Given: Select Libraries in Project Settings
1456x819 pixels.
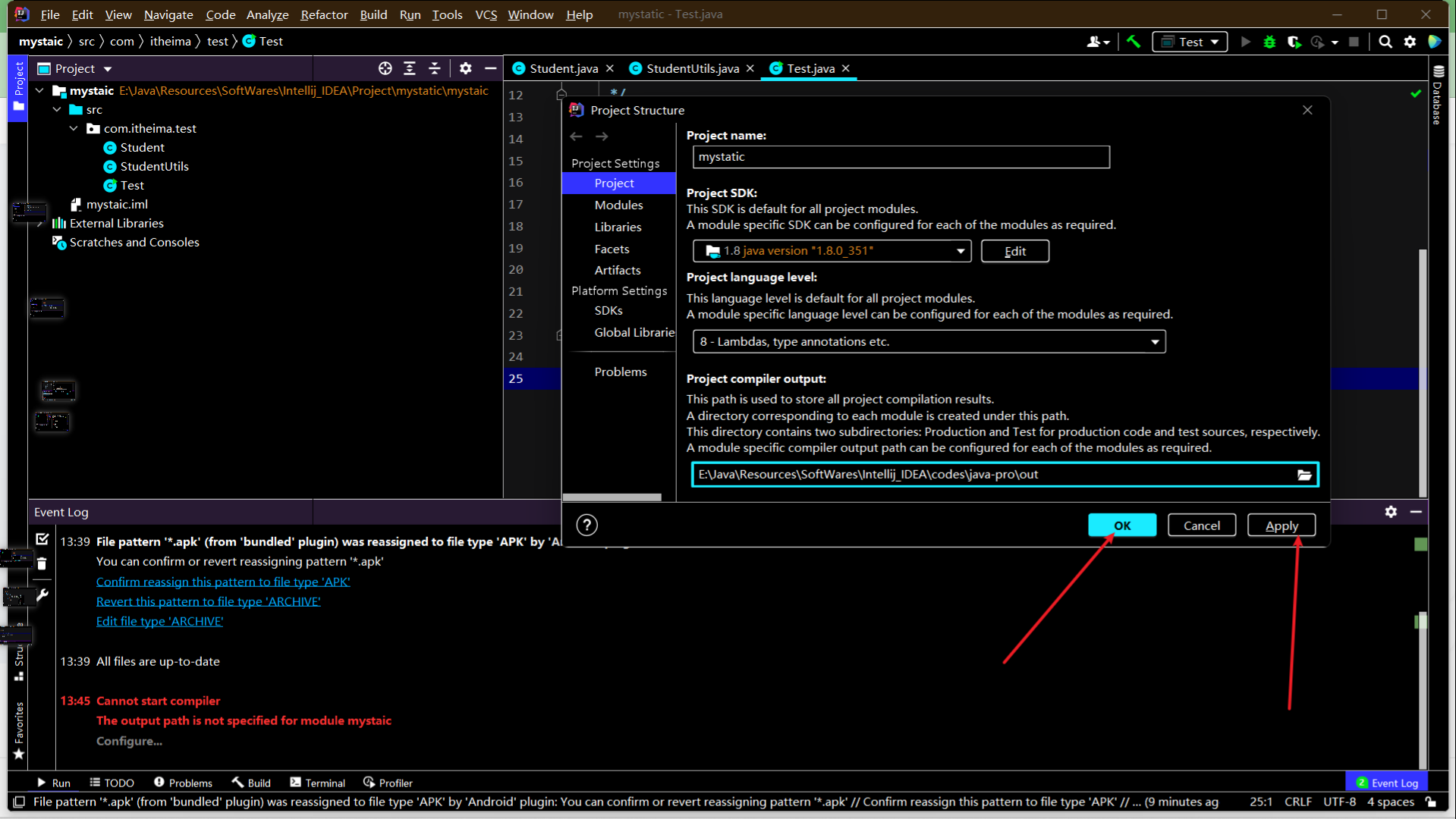Looking at the screenshot, I should click(x=618, y=227).
